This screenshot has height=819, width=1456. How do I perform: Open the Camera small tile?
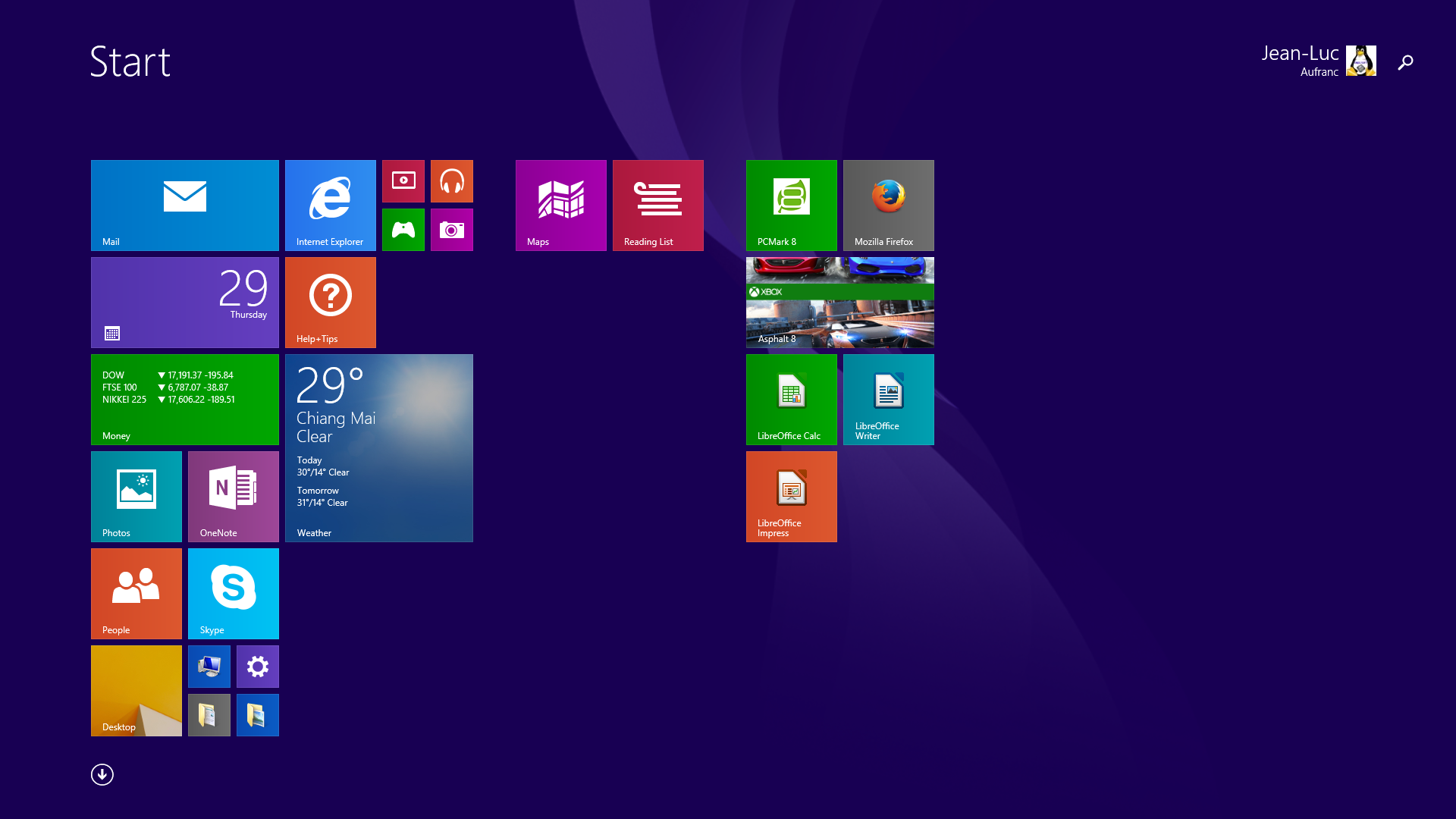tap(452, 230)
